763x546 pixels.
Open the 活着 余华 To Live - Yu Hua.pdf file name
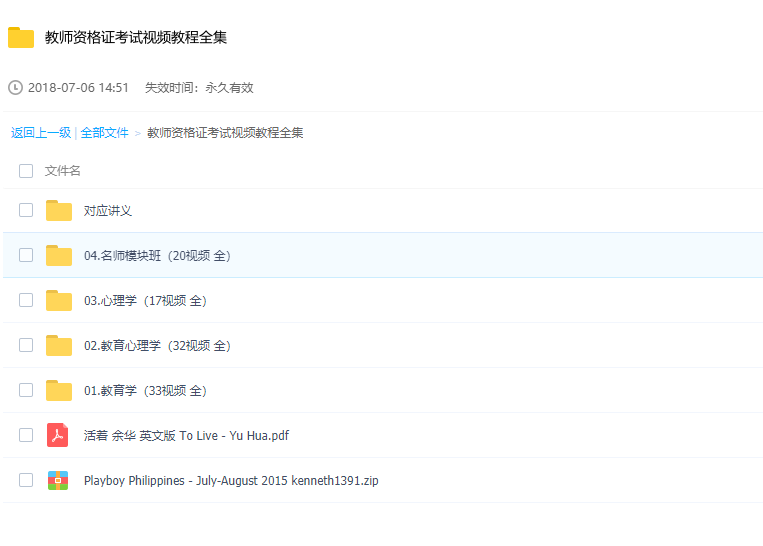tap(186, 436)
